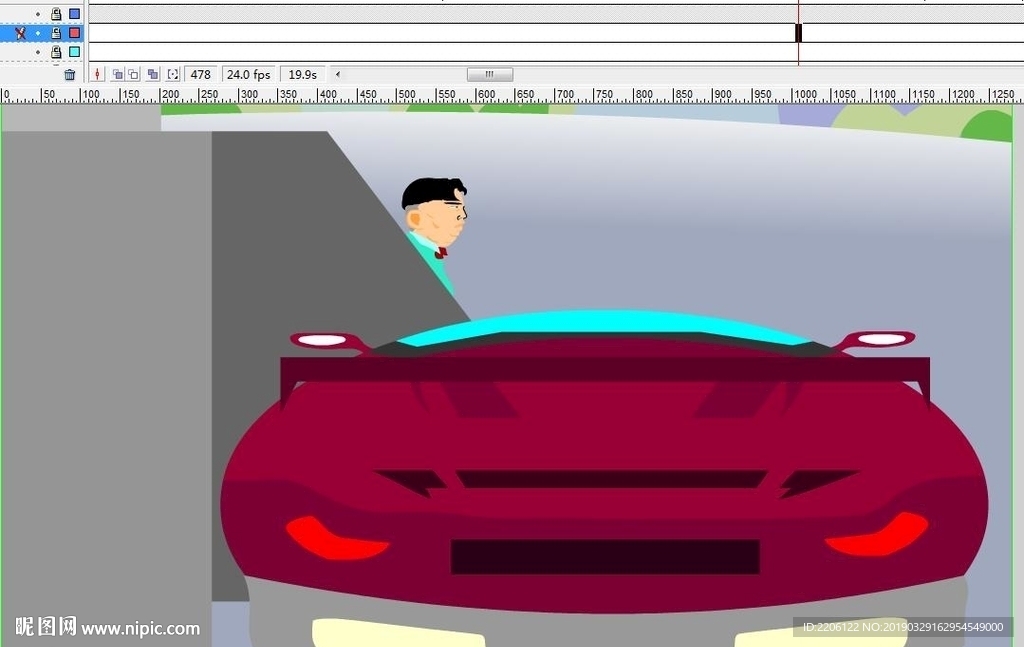Click keyframe at playhead in selected layer
This screenshot has height=647, width=1024.
[798, 33]
